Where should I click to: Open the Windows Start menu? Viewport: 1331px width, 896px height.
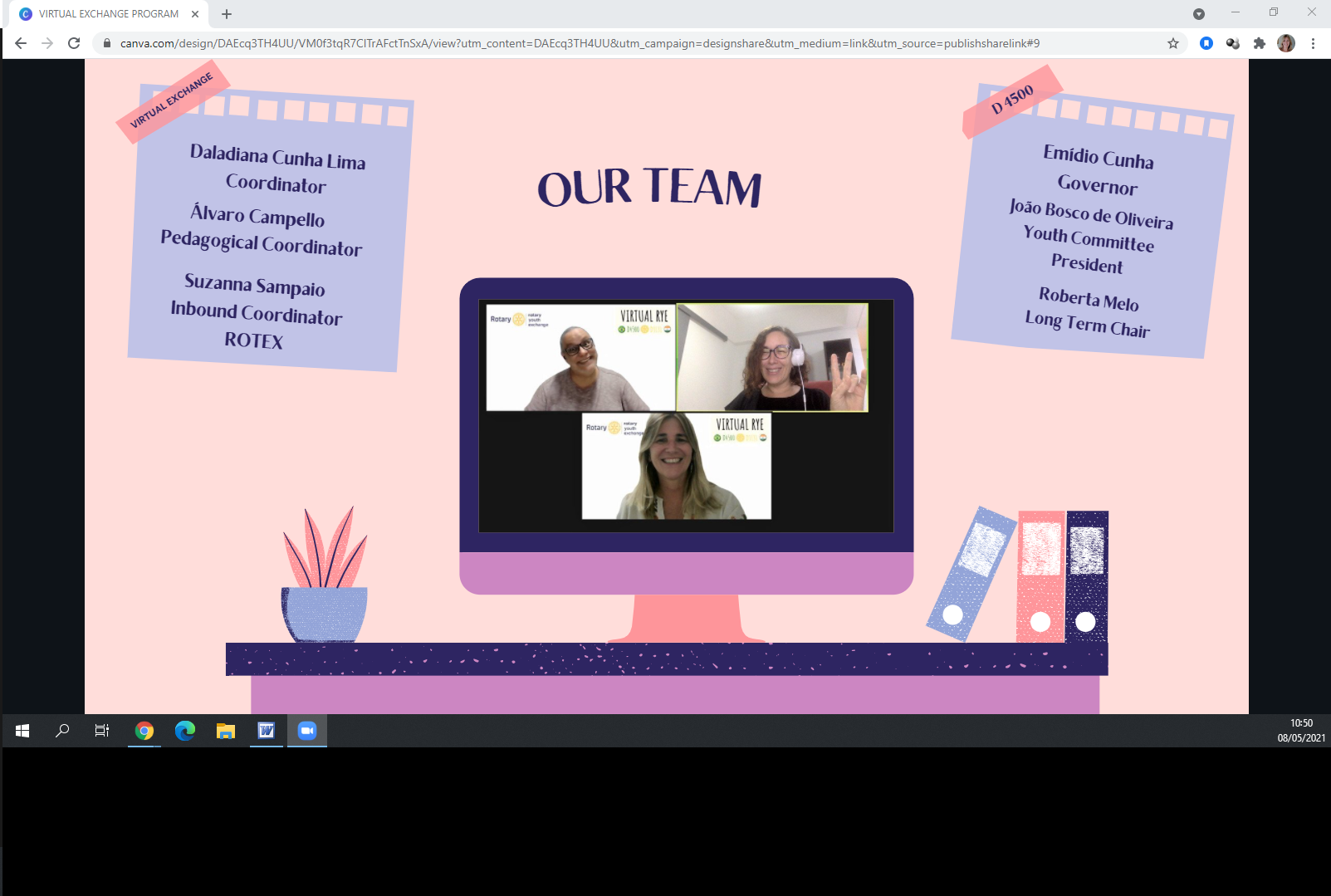pos(22,731)
